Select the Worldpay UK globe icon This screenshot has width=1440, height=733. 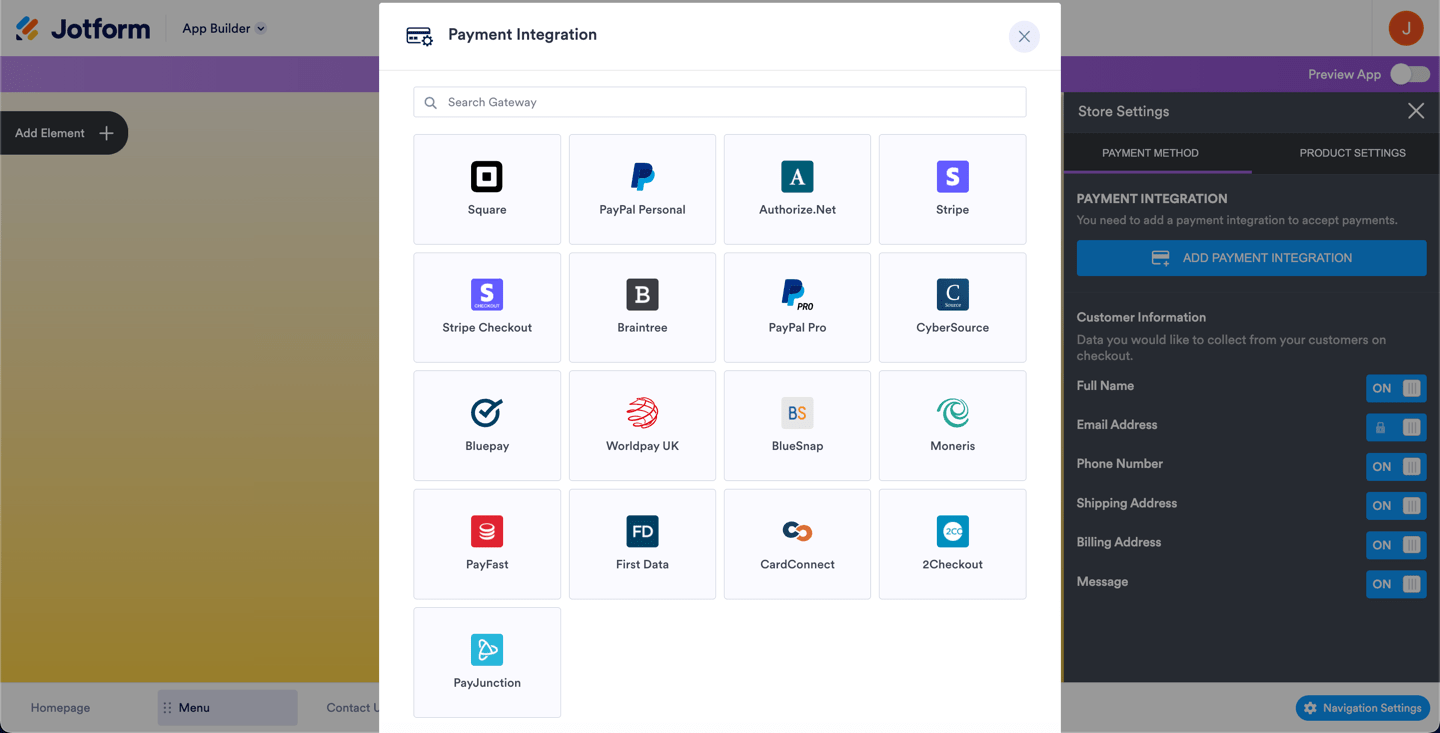(x=642, y=413)
